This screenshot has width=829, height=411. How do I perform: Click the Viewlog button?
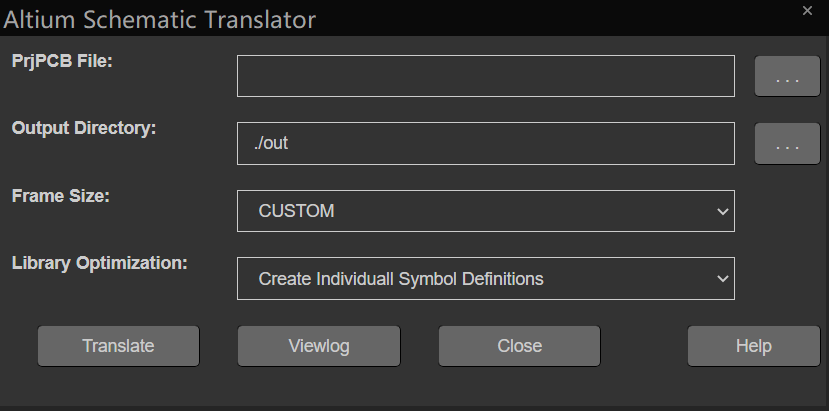319,346
